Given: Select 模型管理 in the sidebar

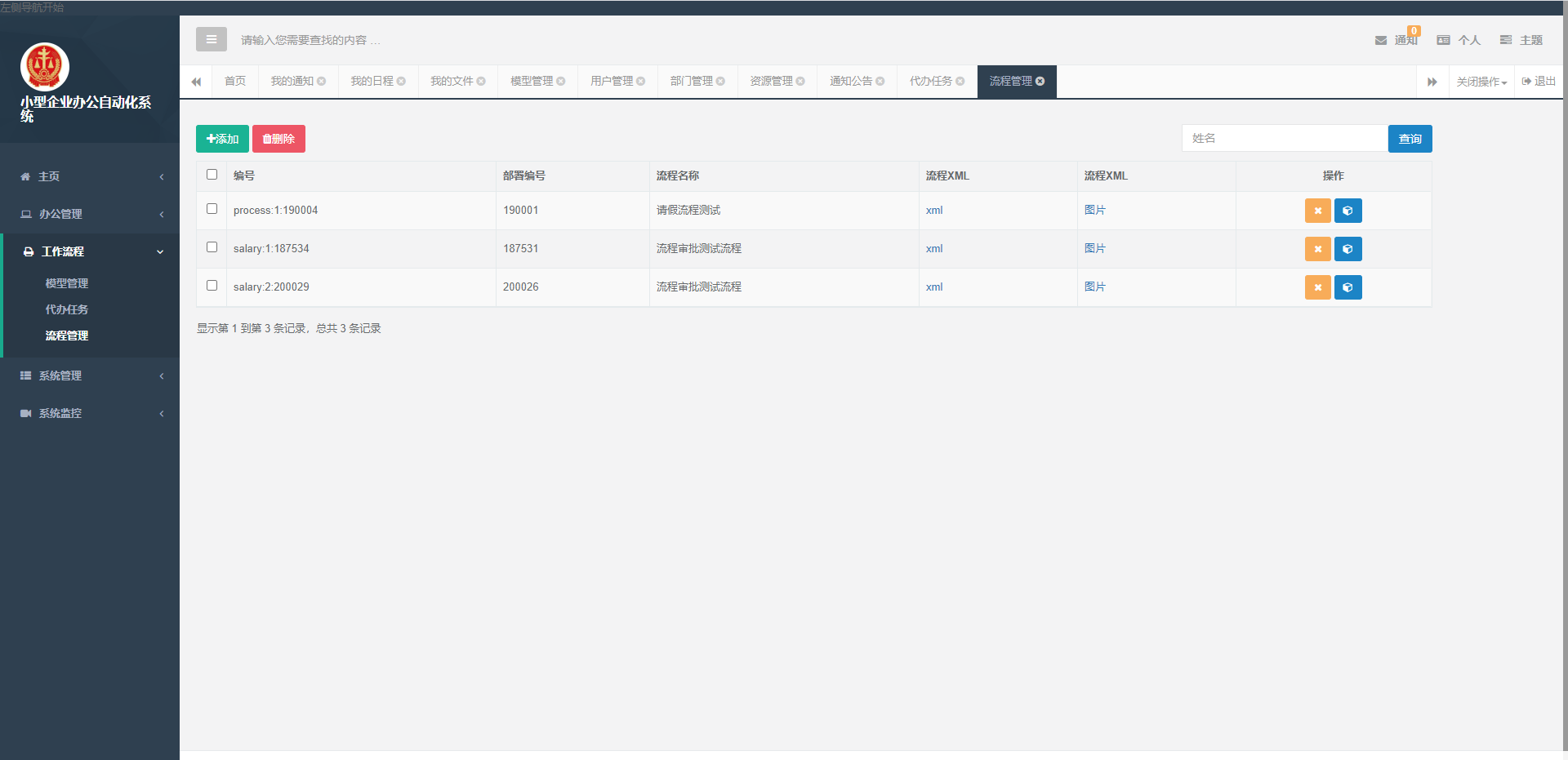Looking at the screenshot, I should [67, 283].
